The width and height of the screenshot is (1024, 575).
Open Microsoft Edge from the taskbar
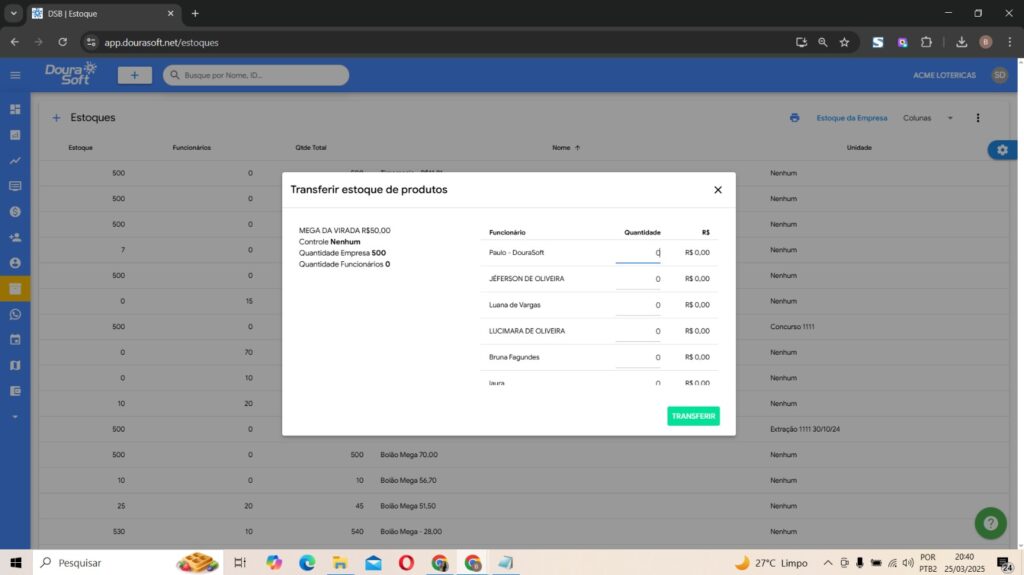[x=307, y=563]
